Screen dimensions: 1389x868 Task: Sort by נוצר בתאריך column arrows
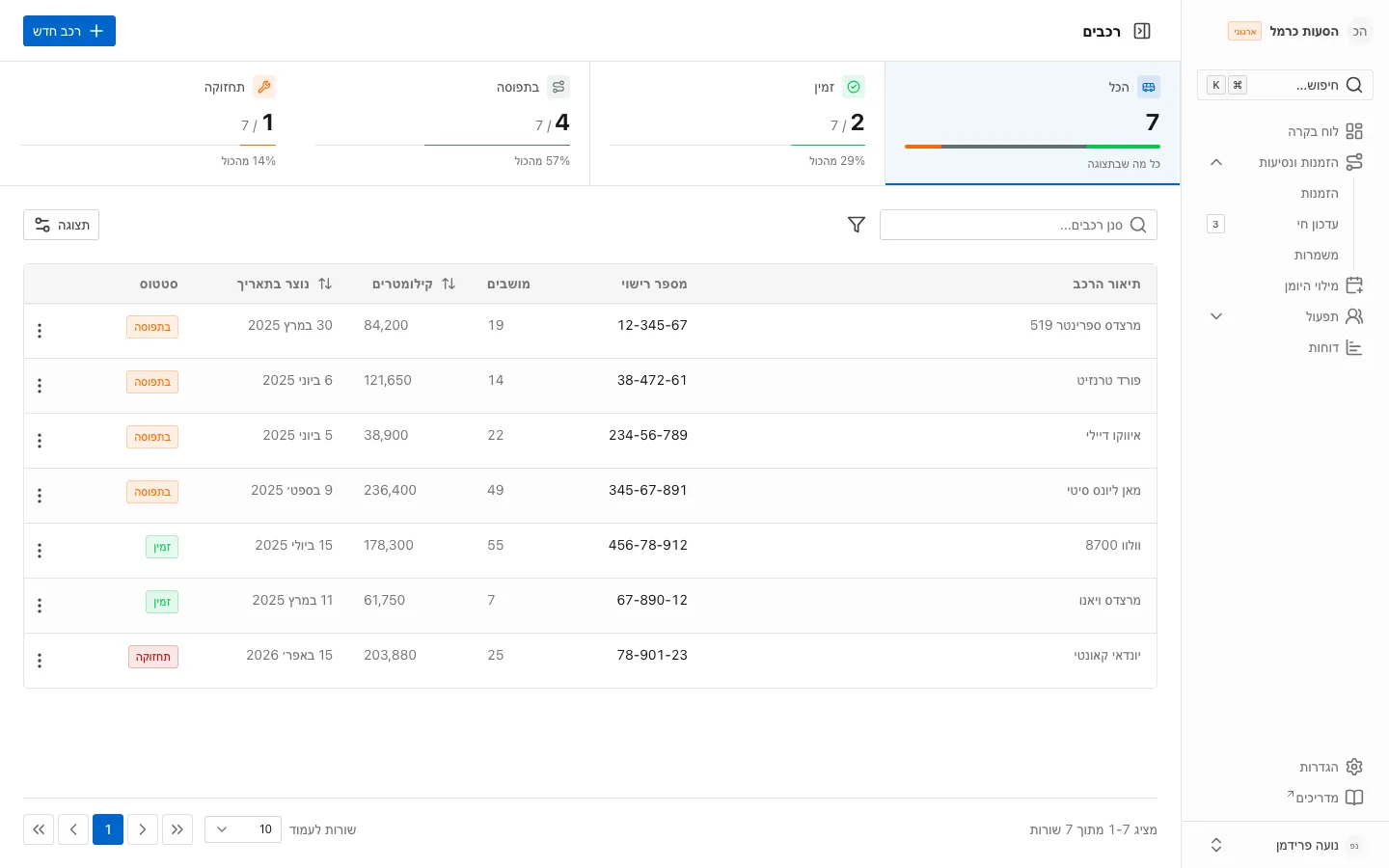(x=325, y=284)
